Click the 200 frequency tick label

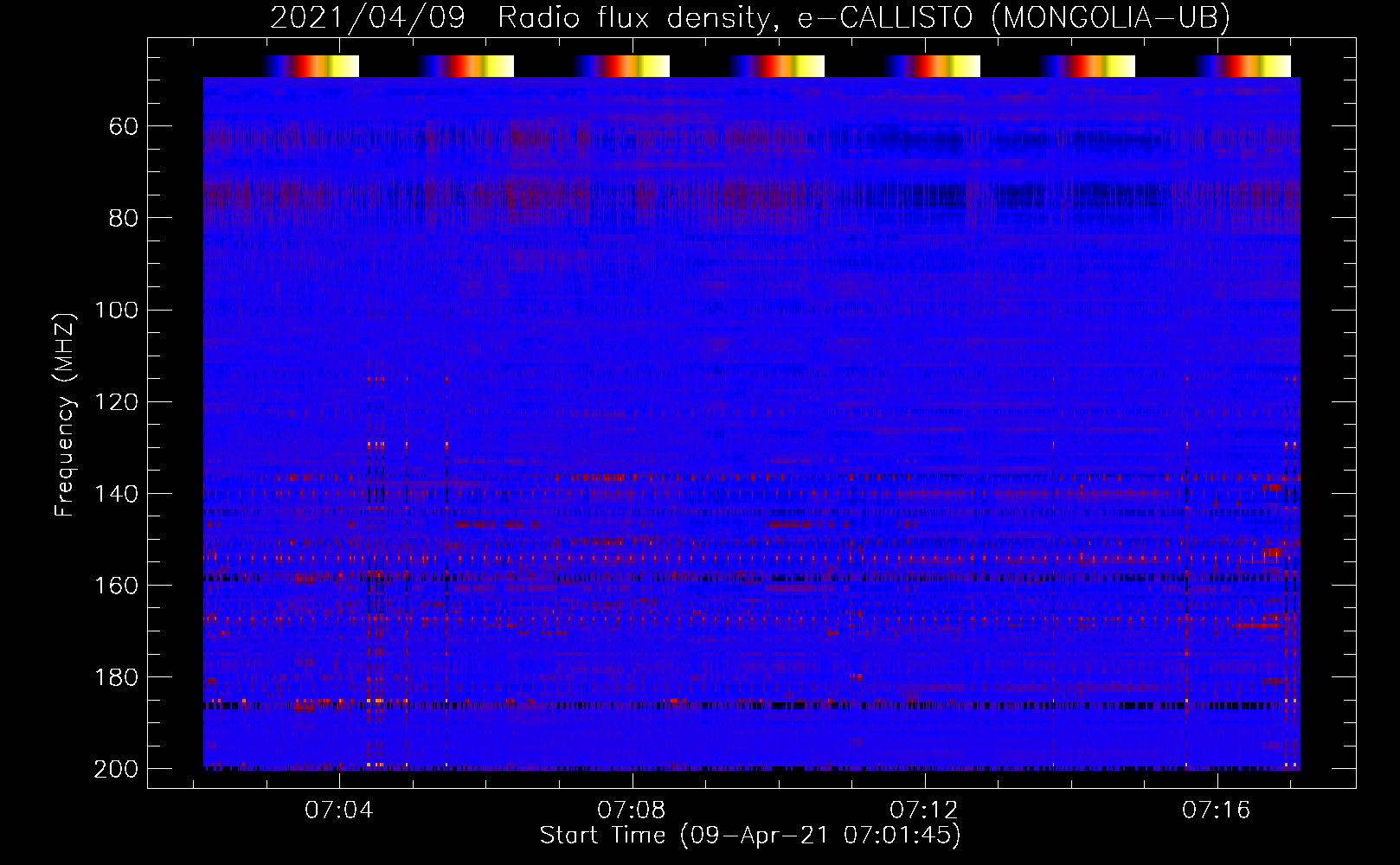(116, 769)
